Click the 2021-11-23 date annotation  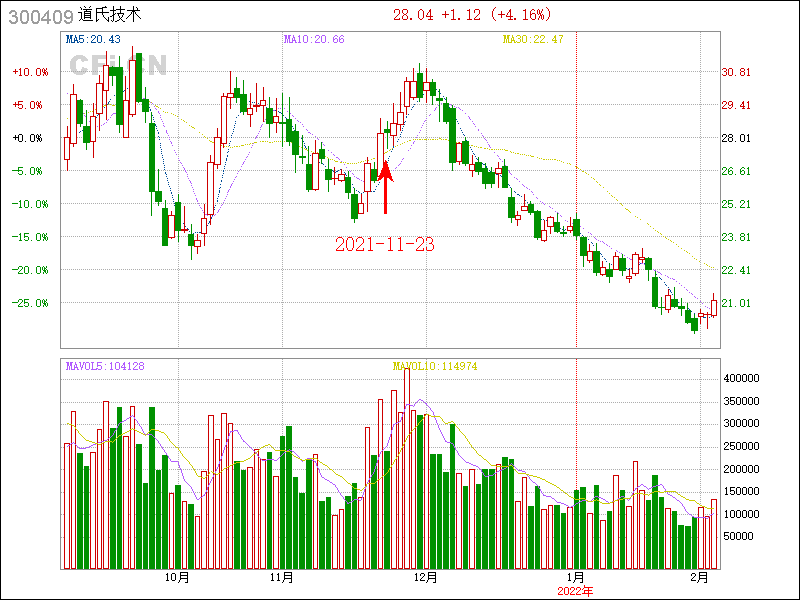click(x=385, y=244)
